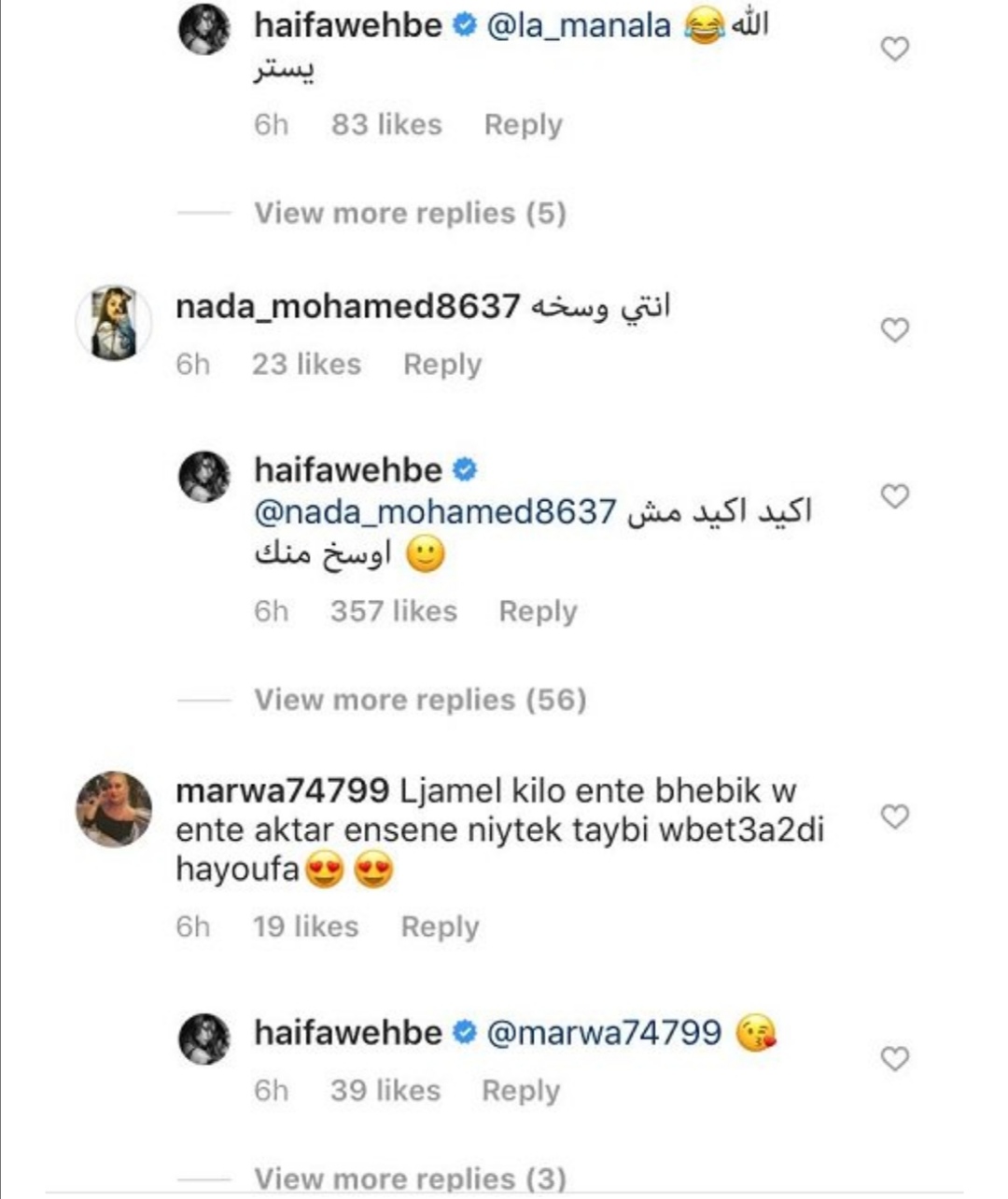
Task: Click haifawehbe's avatar beside @marwa74799 reply
Action: 203,1039
